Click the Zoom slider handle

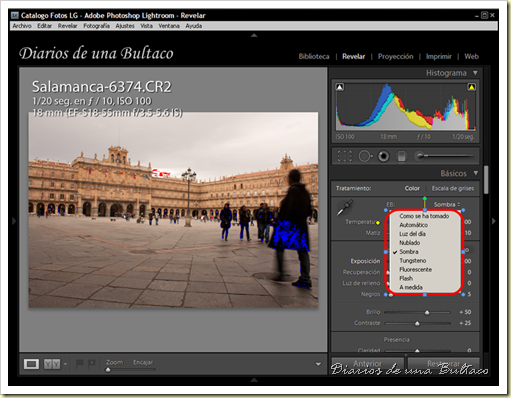click(108, 369)
